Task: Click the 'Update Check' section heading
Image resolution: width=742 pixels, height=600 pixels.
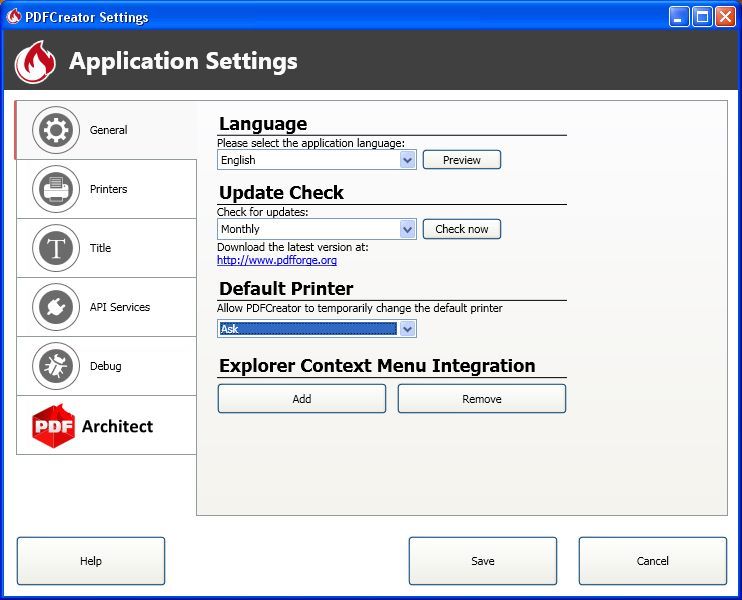Action: coord(282,193)
